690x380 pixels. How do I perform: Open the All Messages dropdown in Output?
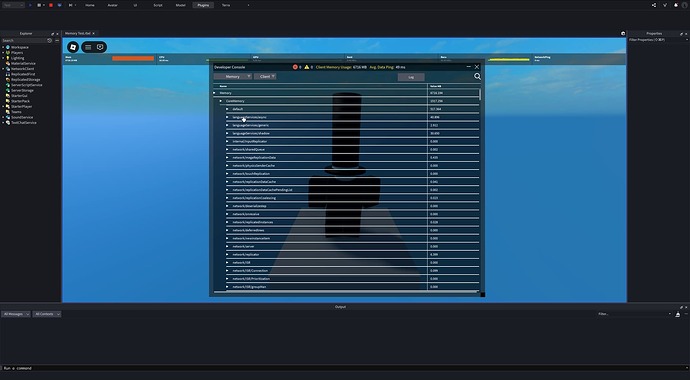pyautogui.click(x=16, y=314)
